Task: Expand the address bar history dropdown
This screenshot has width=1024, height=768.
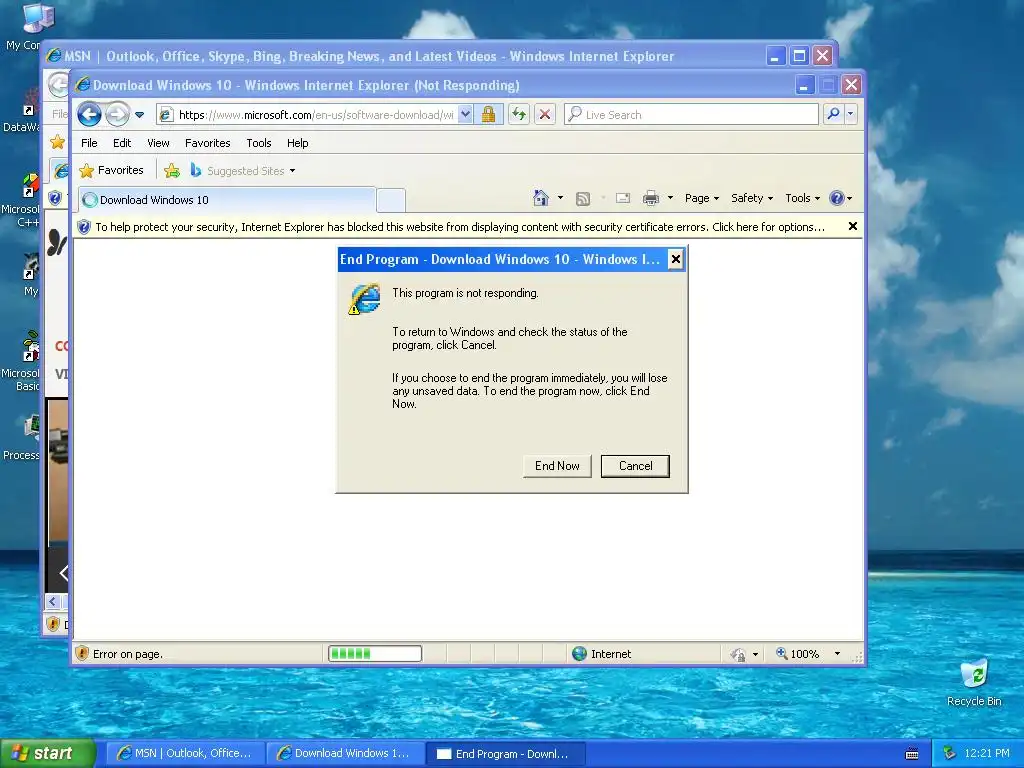Action: [465, 115]
